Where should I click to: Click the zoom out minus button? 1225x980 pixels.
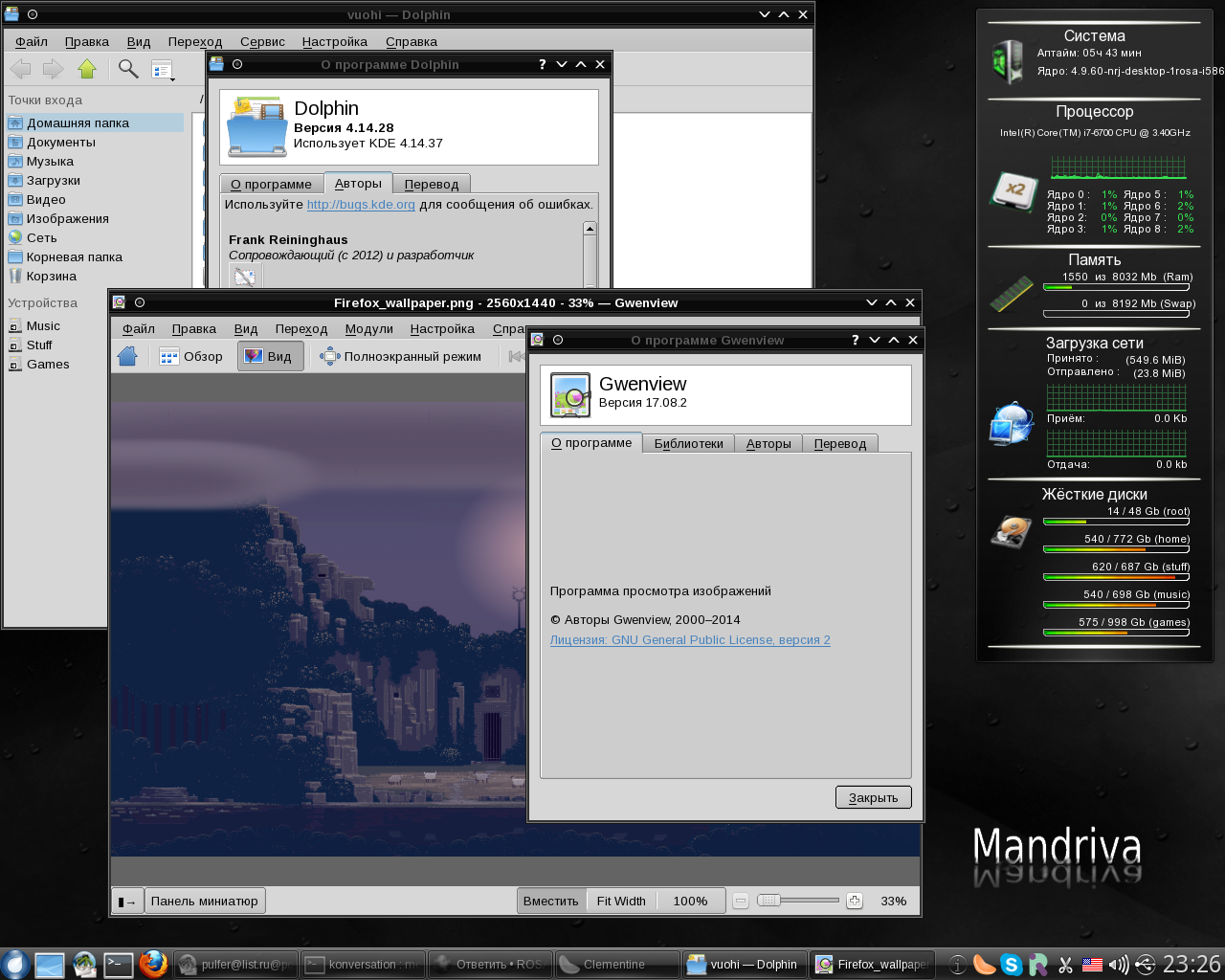(x=741, y=901)
